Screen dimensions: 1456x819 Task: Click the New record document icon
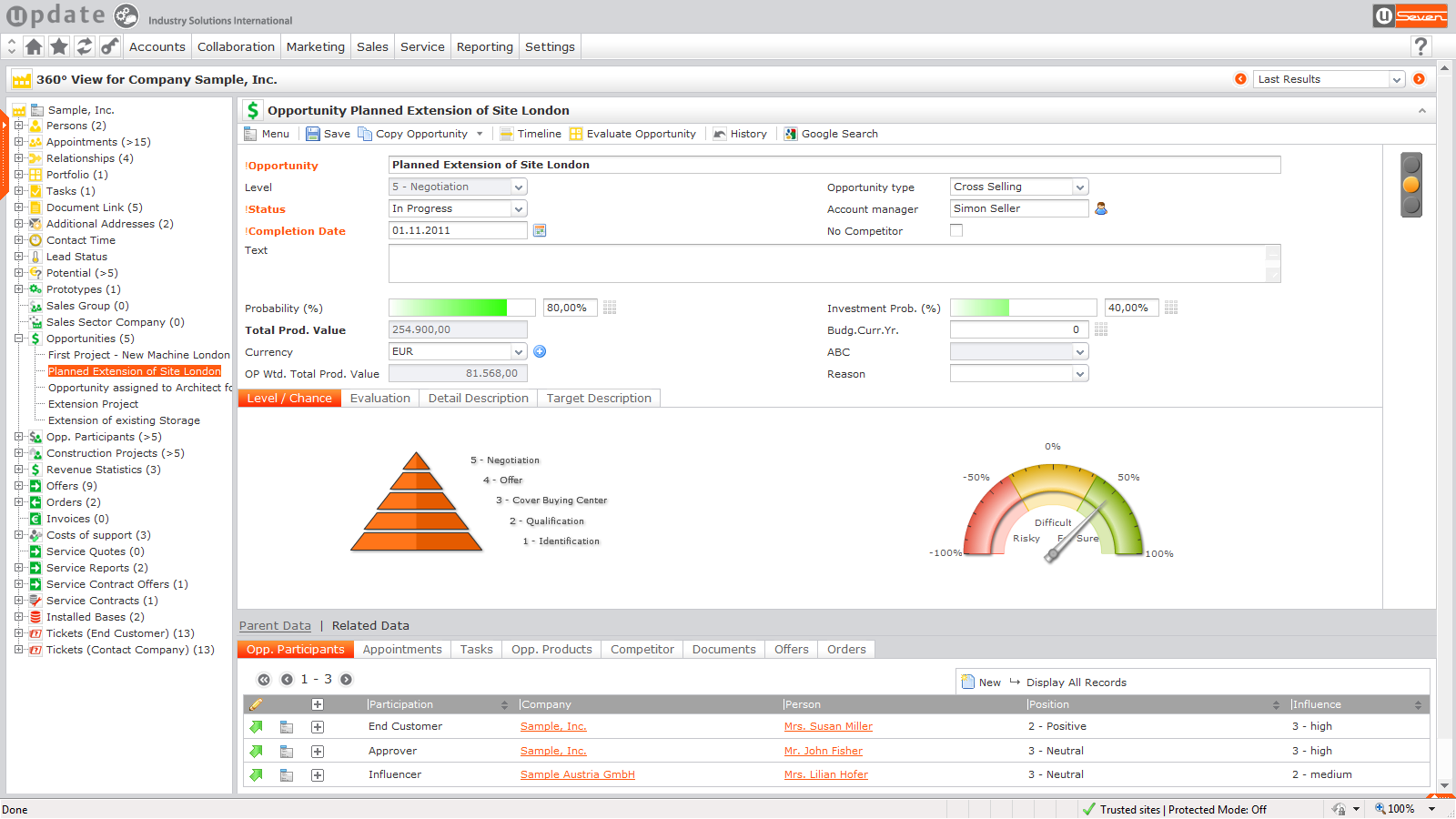(x=968, y=682)
